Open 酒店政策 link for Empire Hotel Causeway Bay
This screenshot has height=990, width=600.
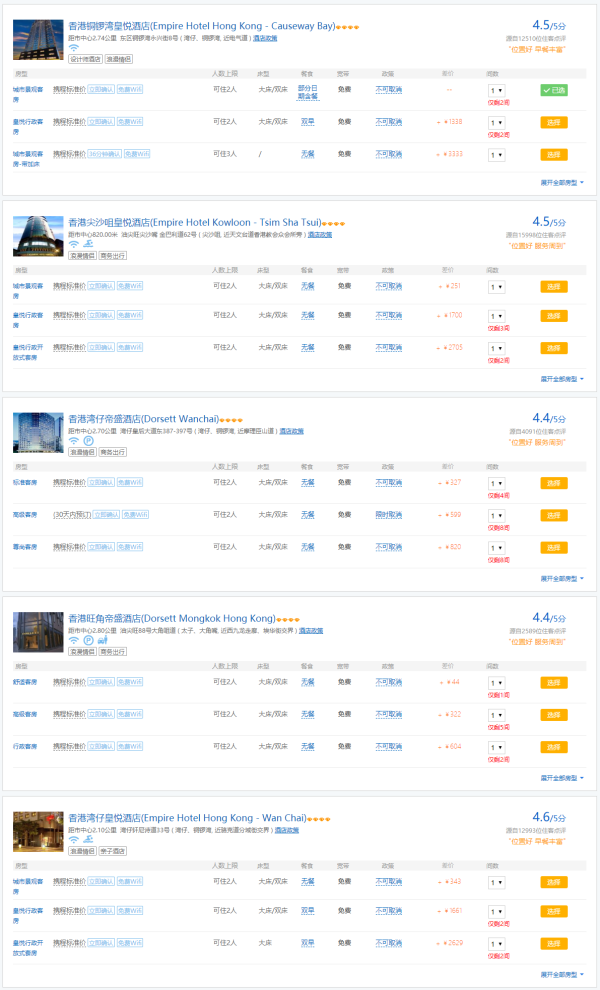click(265, 39)
